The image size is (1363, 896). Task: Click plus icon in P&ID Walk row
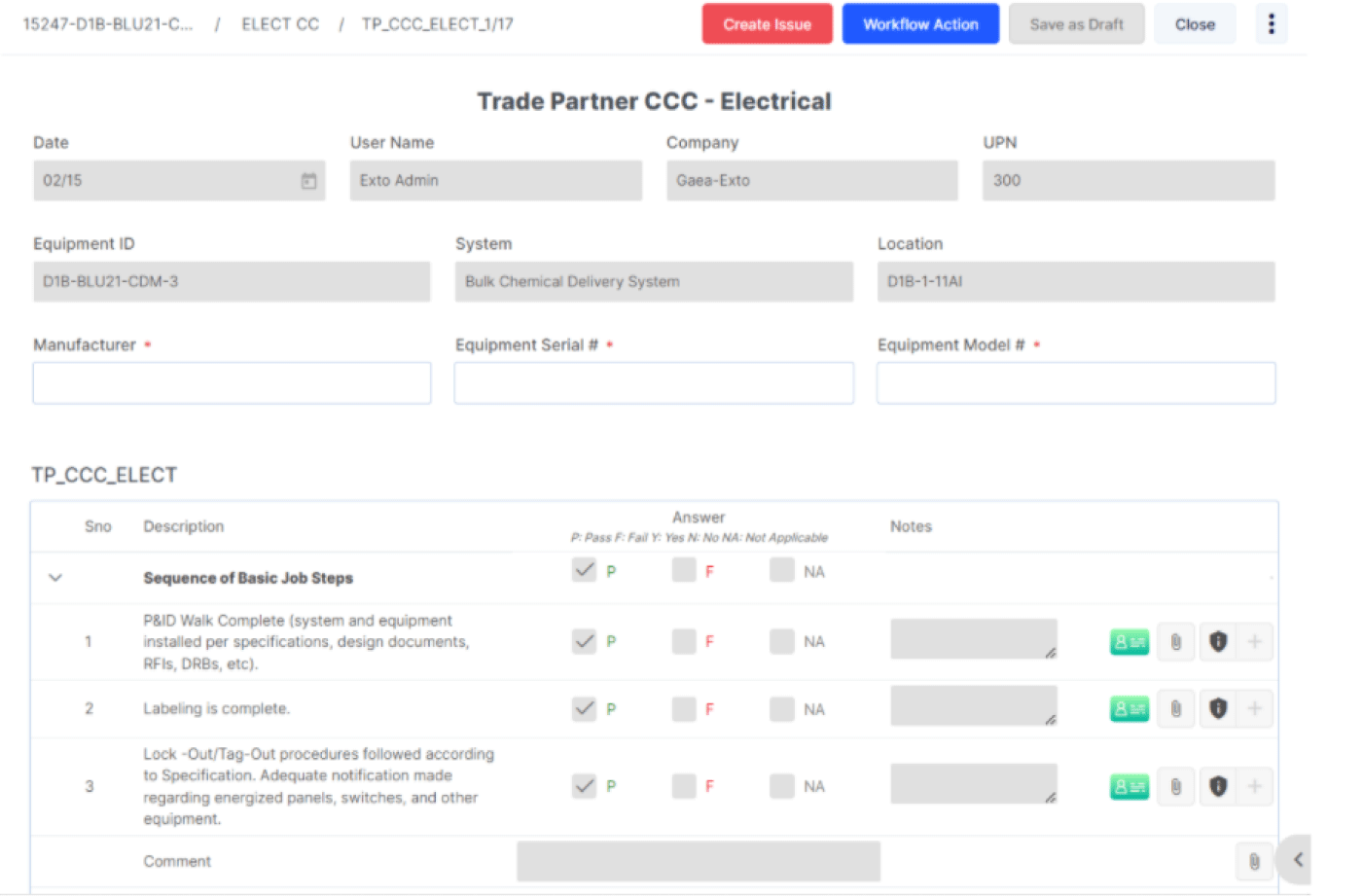[x=1254, y=642]
